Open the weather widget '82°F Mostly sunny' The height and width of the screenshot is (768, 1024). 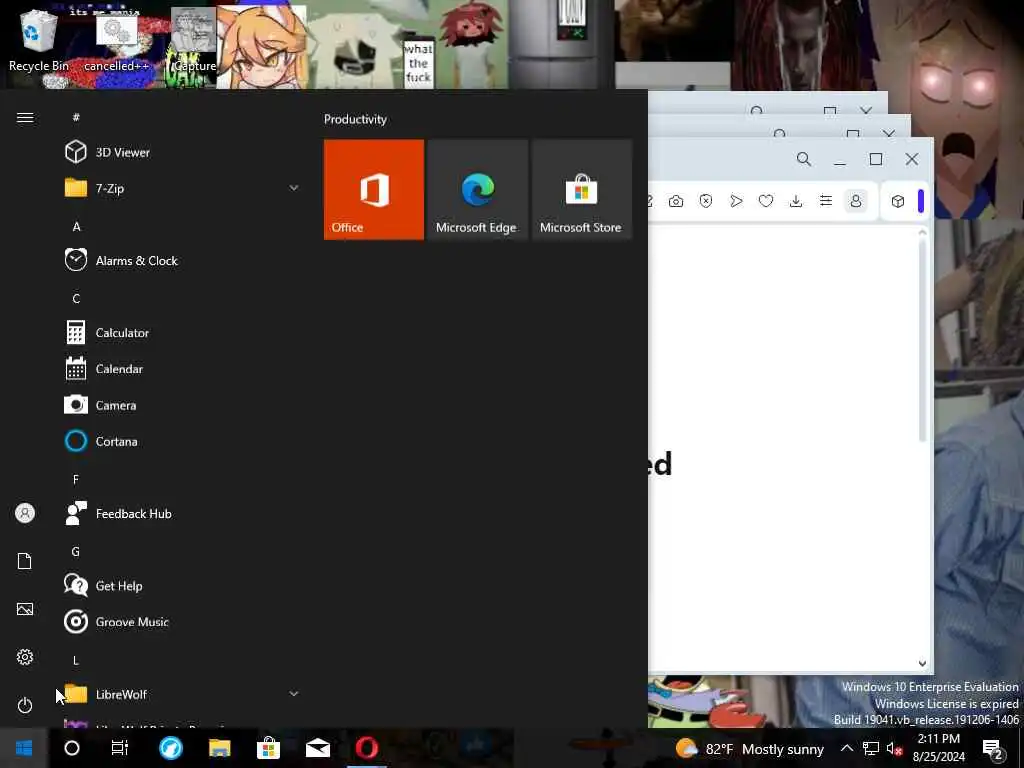click(750, 749)
